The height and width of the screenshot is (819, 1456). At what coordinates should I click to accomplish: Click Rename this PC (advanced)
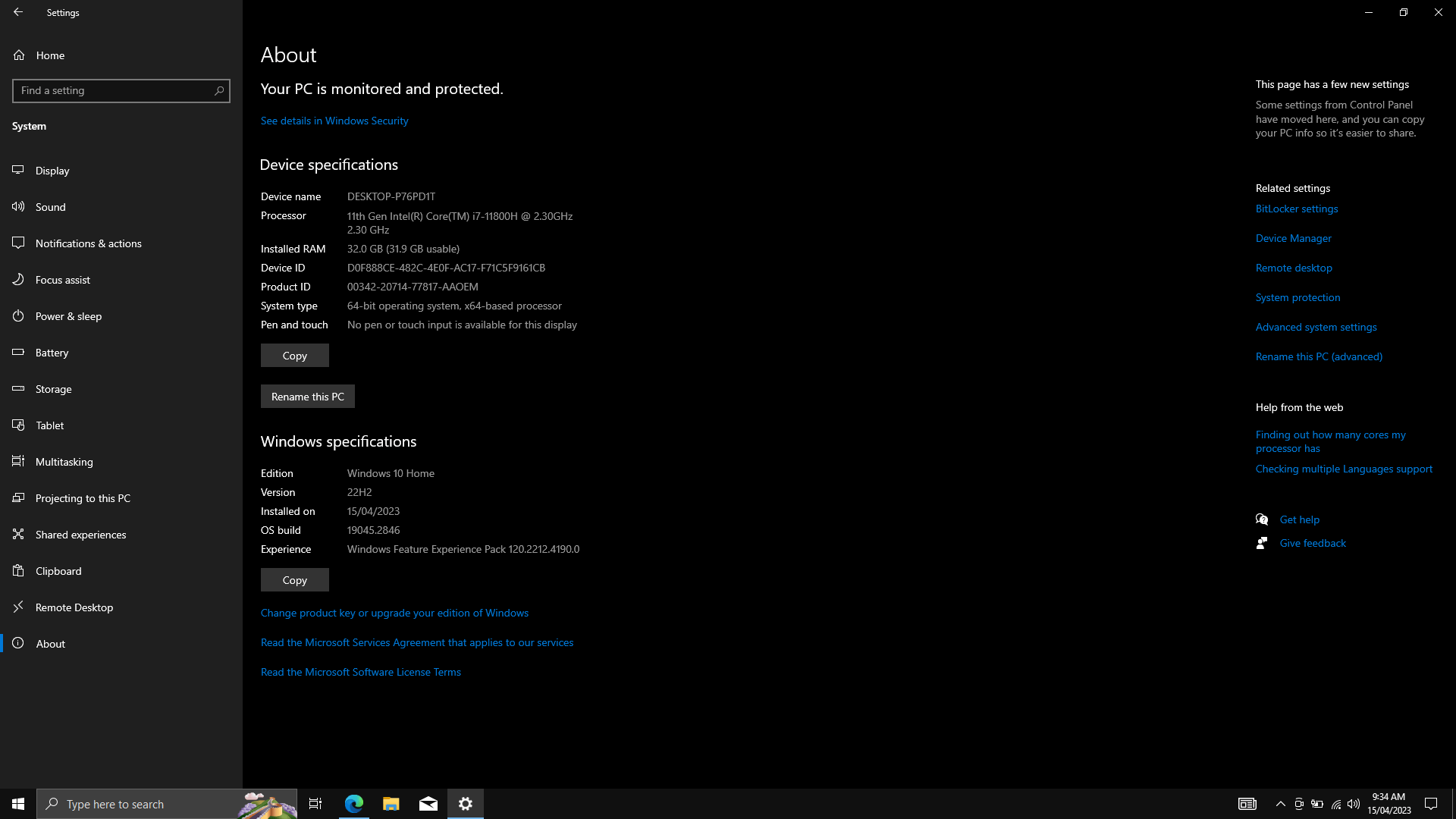click(x=1319, y=356)
